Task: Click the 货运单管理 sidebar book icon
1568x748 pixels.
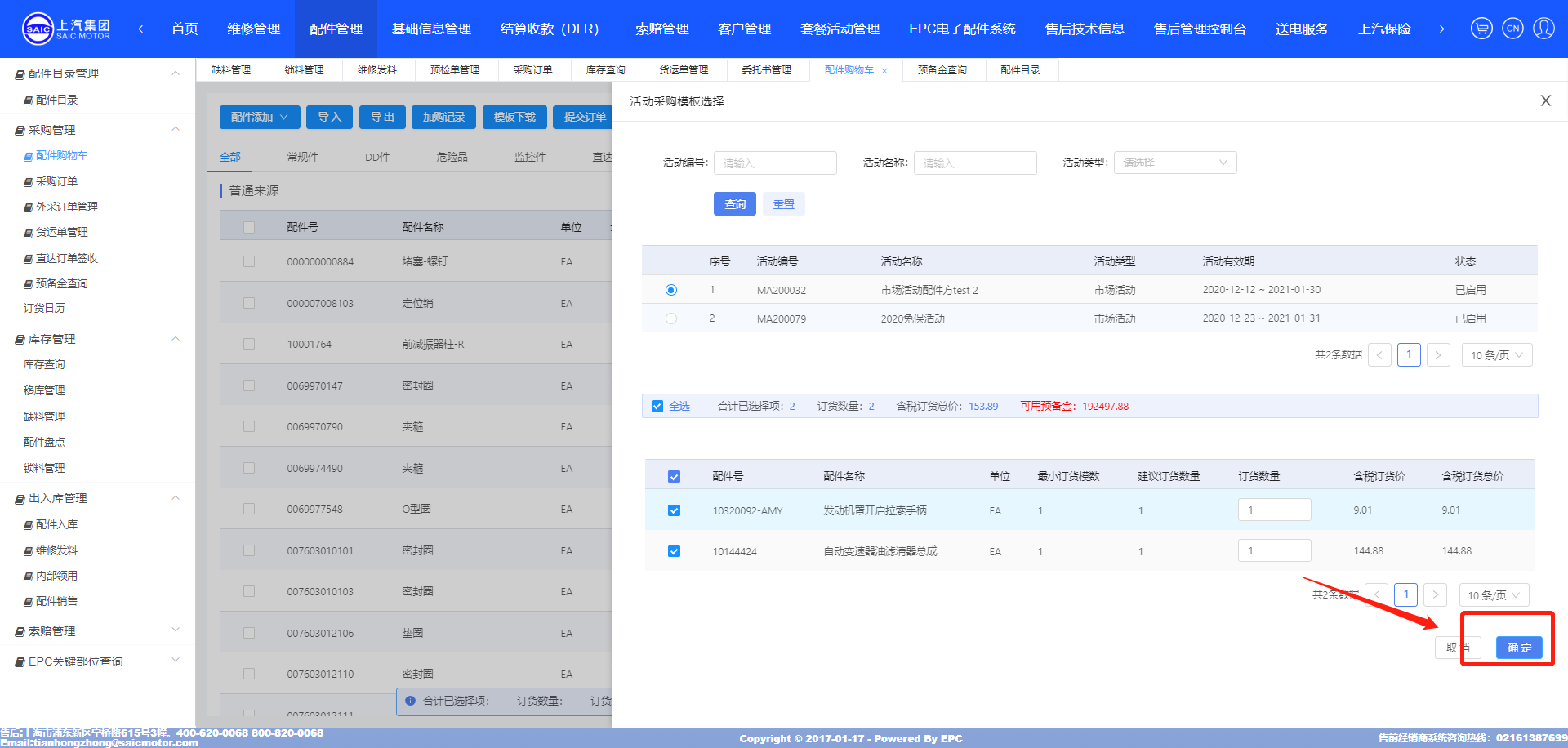Action: (29, 233)
